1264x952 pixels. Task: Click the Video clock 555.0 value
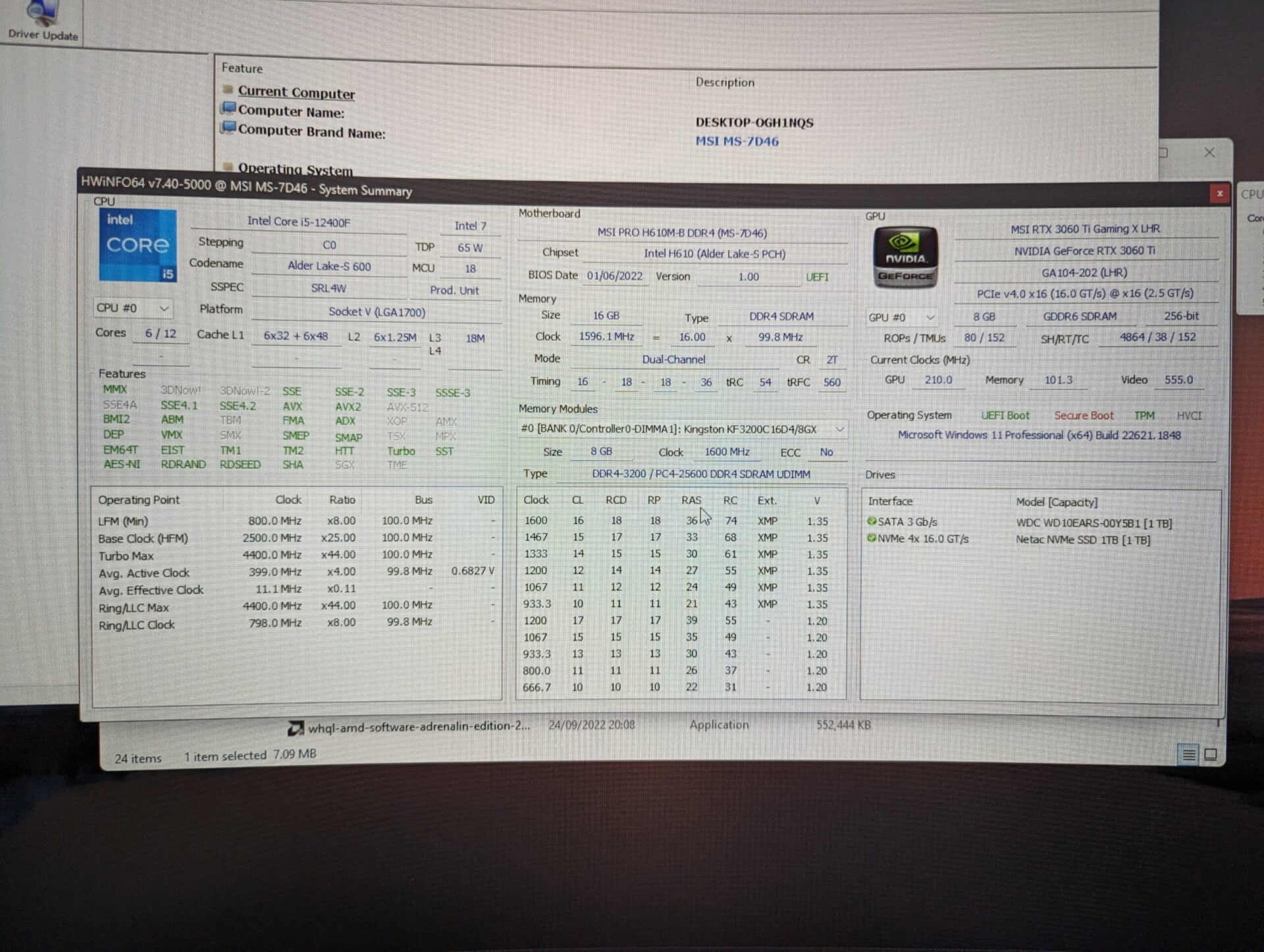pyautogui.click(x=1178, y=380)
